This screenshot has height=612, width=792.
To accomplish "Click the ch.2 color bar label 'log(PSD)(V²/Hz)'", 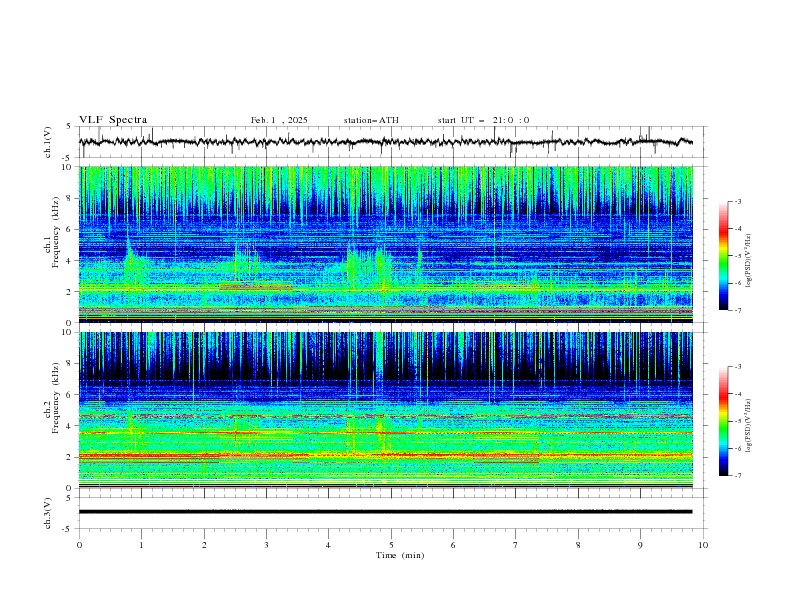I will point(749,425).
